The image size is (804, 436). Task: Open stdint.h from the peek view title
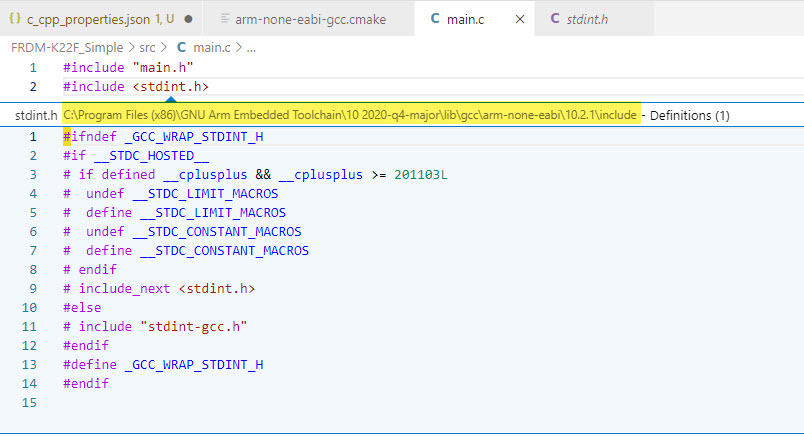(x=36, y=115)
